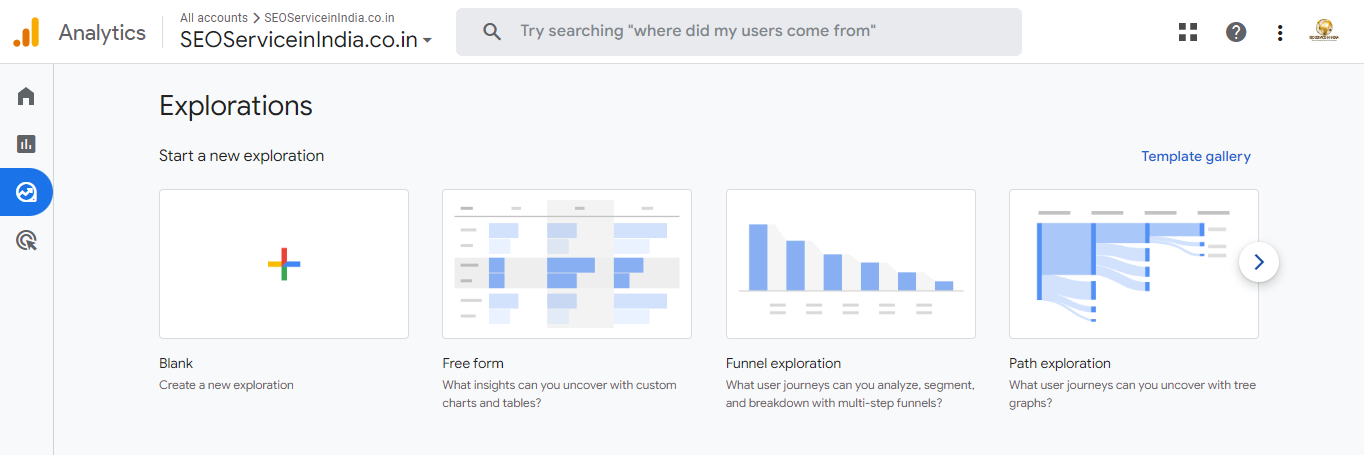The image size is (1364, 455).
Task: Create a Blank exploration from thumbnail
Action: [284, 264]
